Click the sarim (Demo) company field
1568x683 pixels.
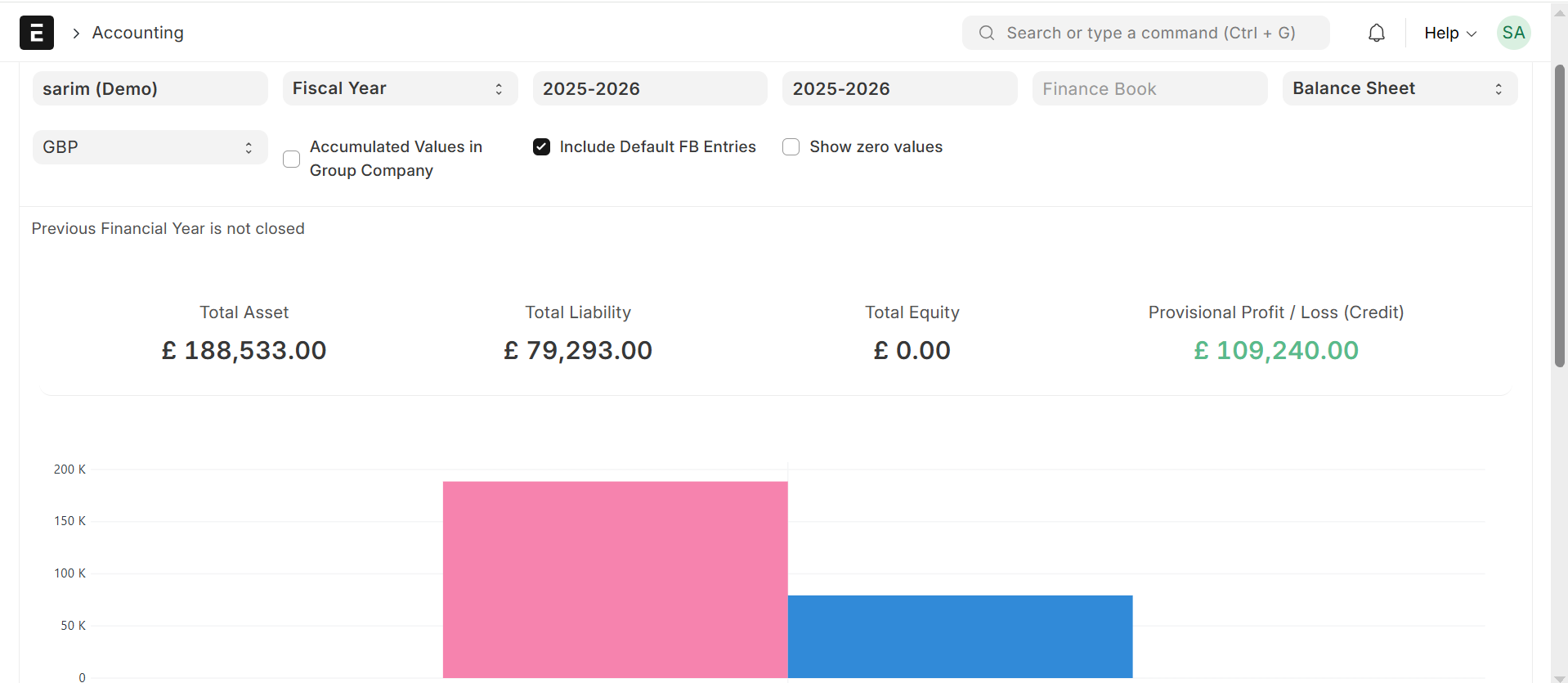pos(150,88)
